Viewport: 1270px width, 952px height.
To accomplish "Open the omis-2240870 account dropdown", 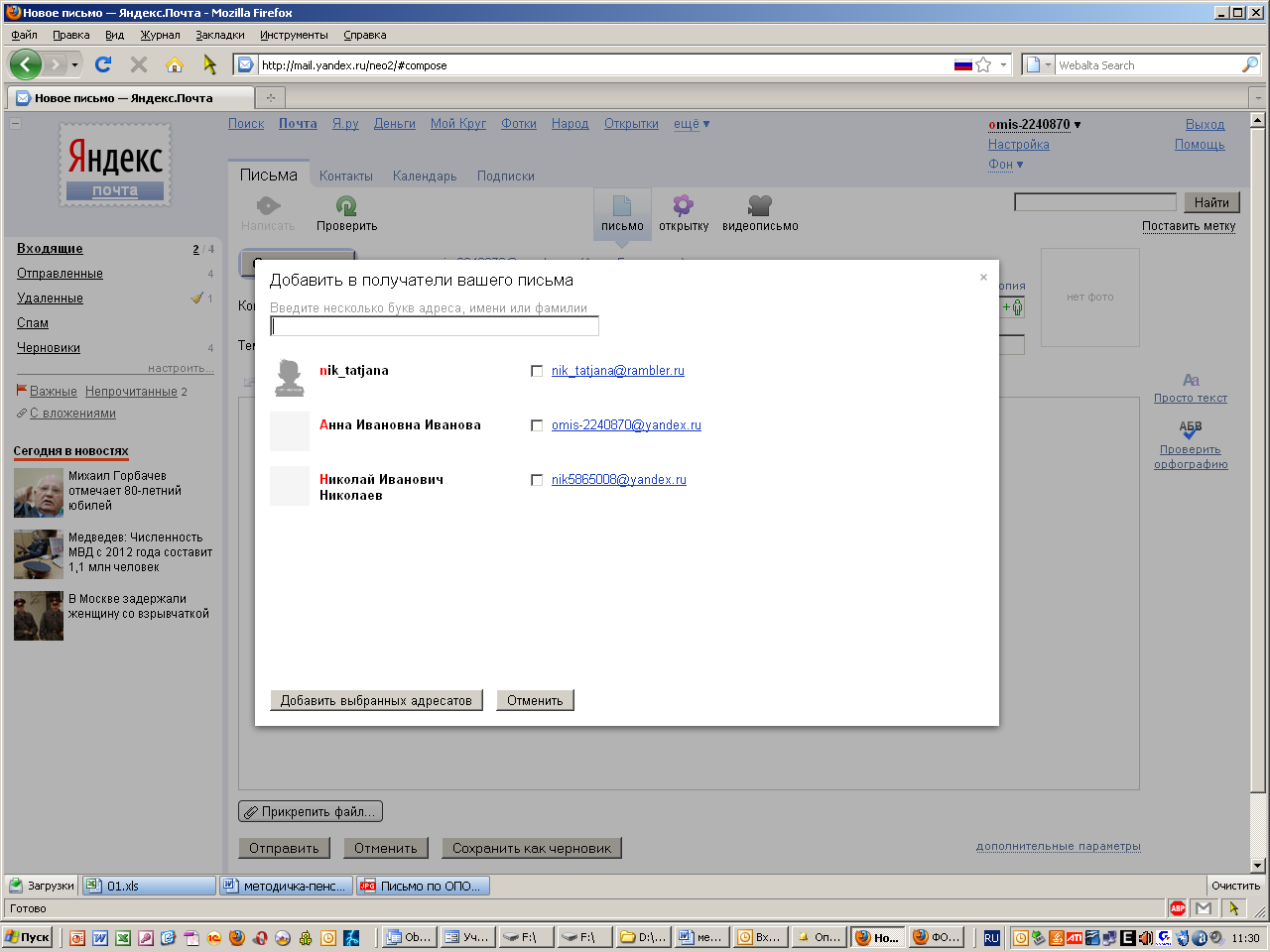I will (x=1035, y=125).
